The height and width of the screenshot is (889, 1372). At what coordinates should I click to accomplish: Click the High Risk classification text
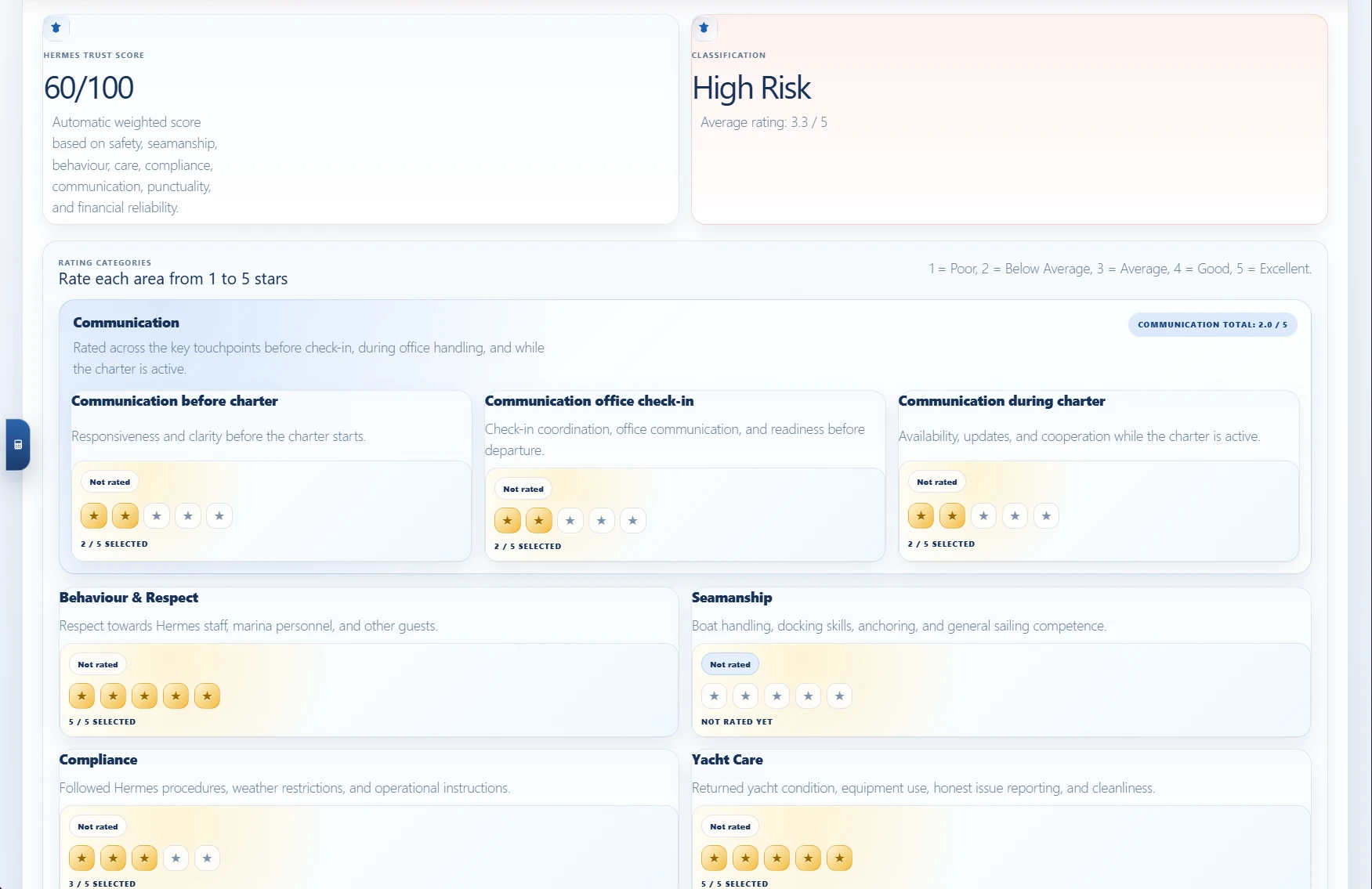click(751, 88)
